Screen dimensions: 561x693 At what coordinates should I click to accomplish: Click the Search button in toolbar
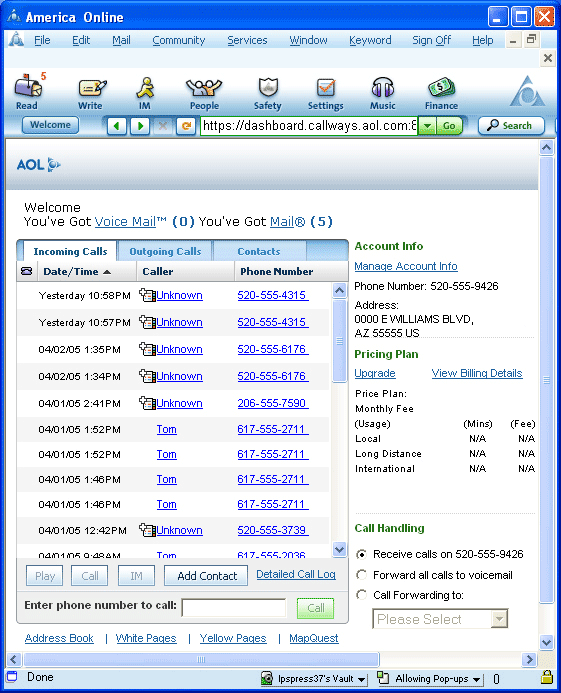[511, 126]
